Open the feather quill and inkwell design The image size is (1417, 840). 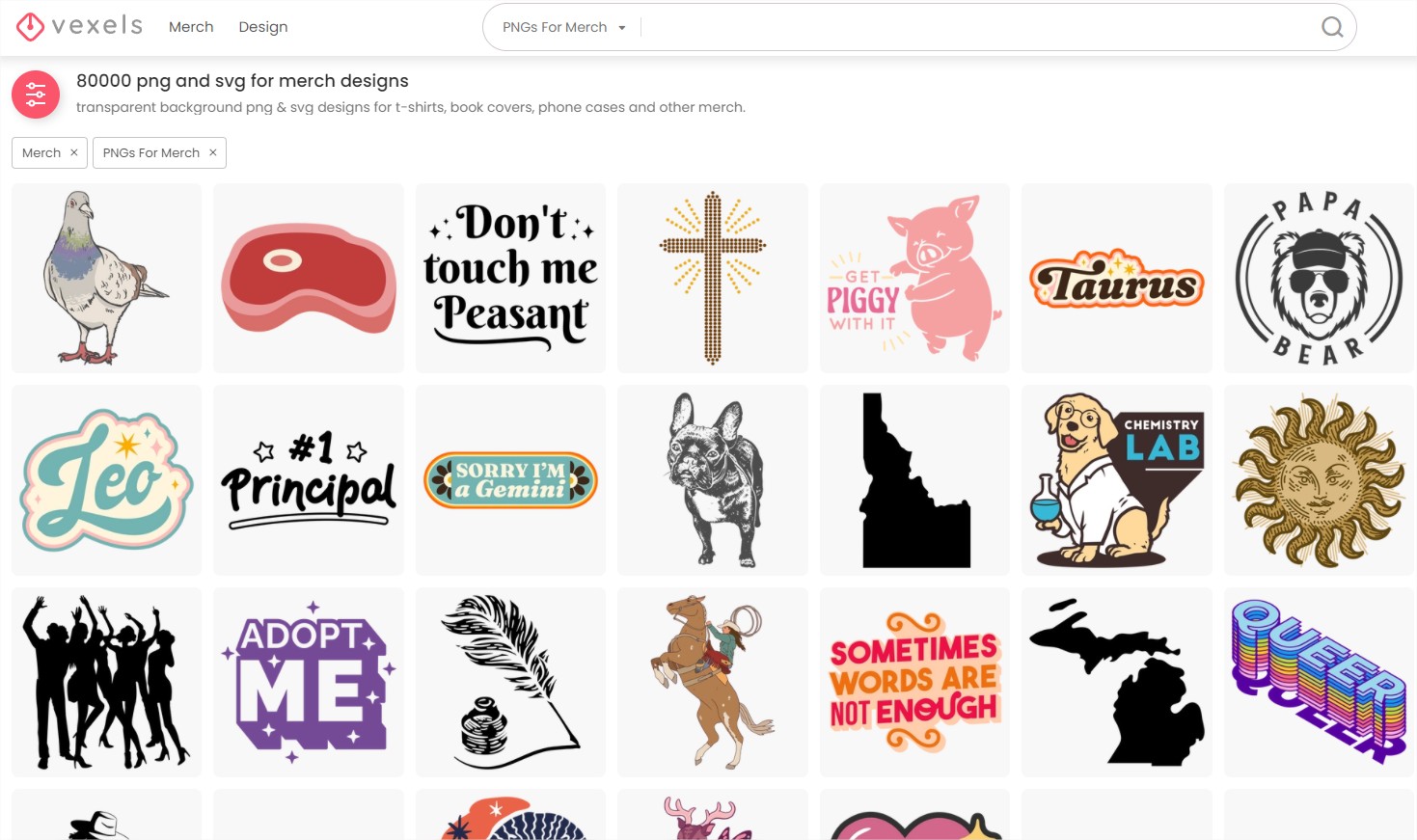511,682
